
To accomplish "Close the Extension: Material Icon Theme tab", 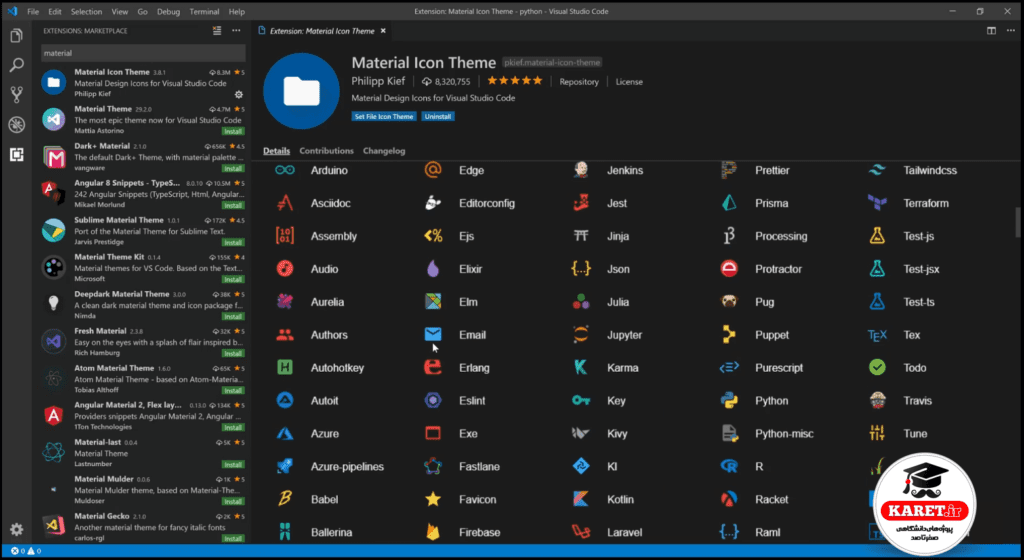I will [x=383, y=31].
